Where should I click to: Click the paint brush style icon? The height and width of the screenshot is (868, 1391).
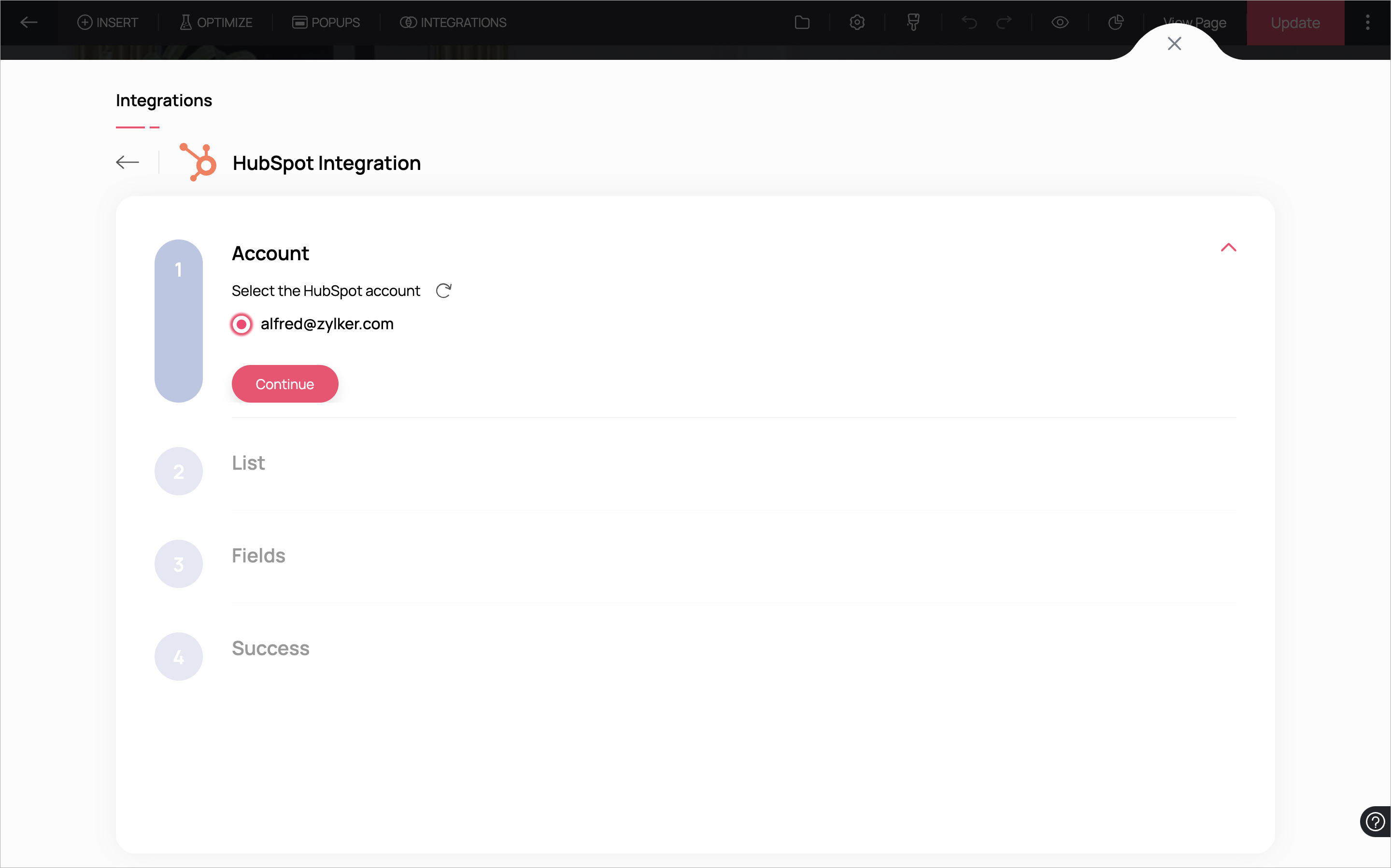tap(912, 22)
